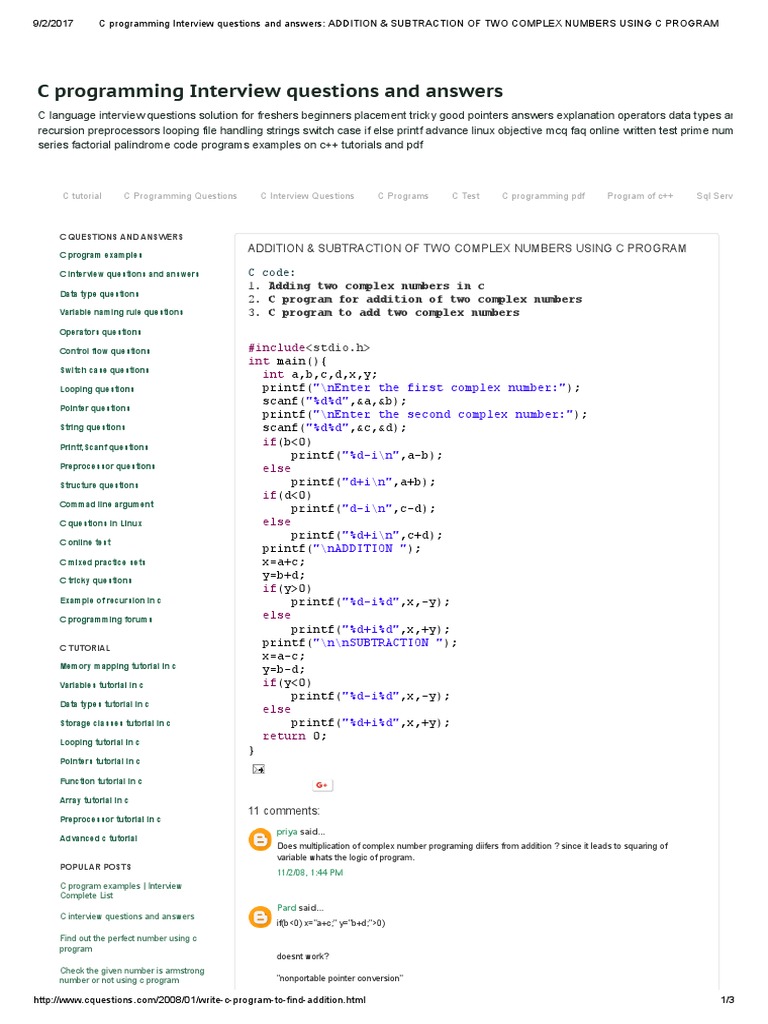Open the 'Function tutorial in c' link
This screenshot has width=768, height=1024.
tap(101, 781)
